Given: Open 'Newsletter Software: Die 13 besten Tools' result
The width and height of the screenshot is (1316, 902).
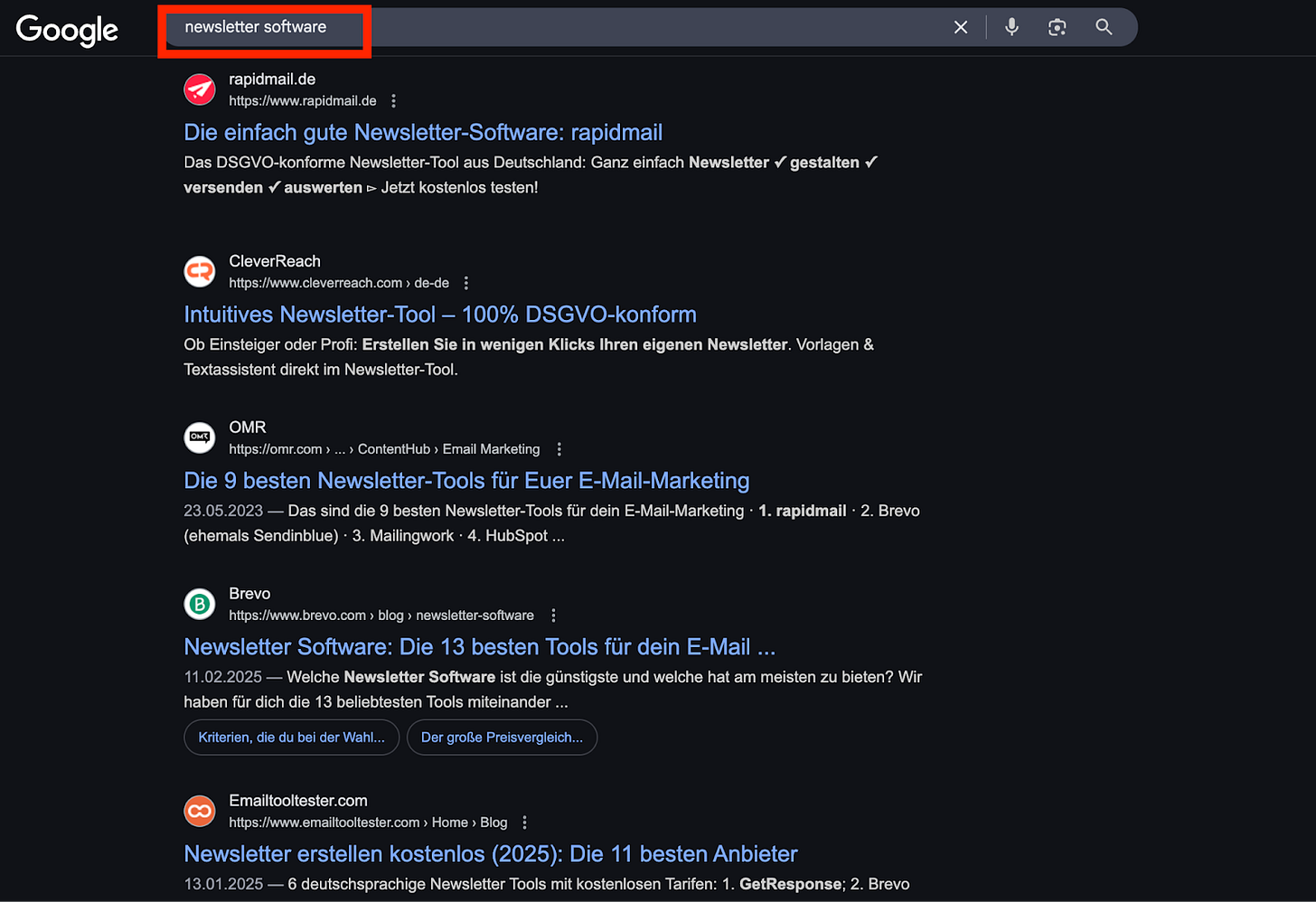Looking at the screenshot, I should [480, 647].
